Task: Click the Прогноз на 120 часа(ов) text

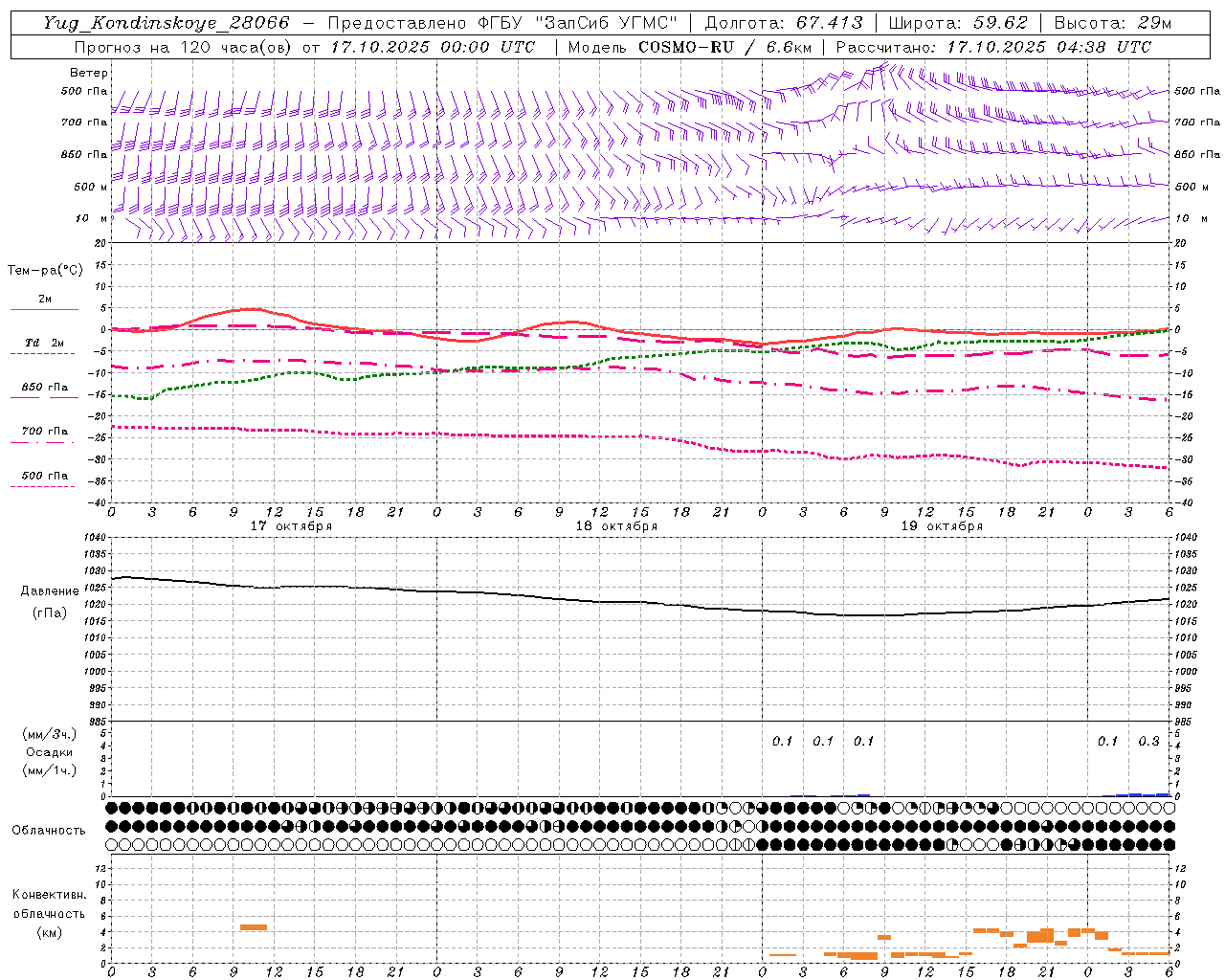Action: 184,47
